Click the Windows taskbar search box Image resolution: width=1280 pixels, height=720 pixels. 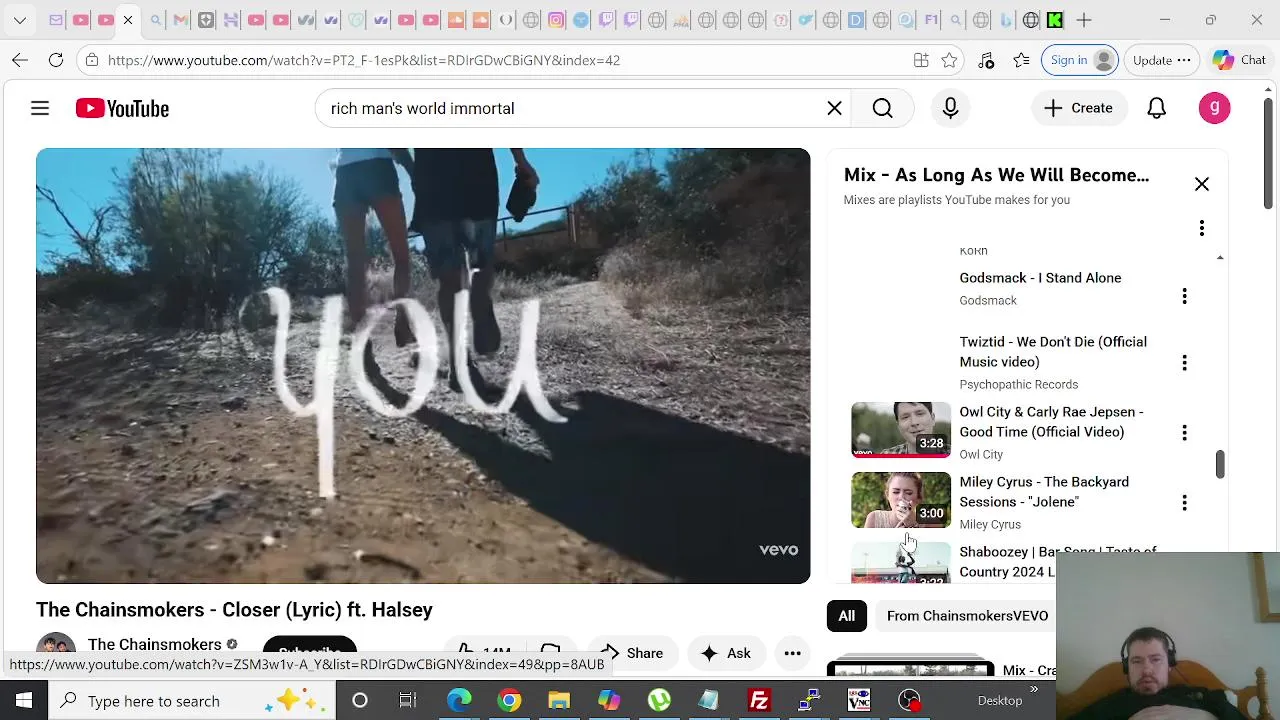click(x=192, y=701)
